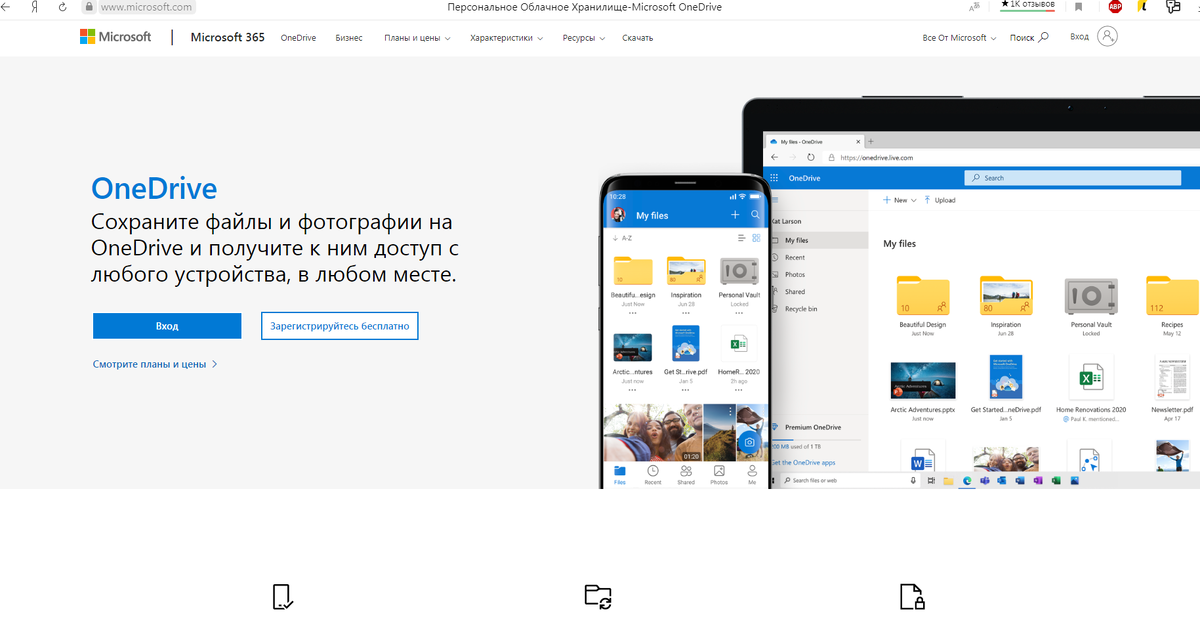
Task: Tap the Files tab on the phone
Action: click(620, 475)
